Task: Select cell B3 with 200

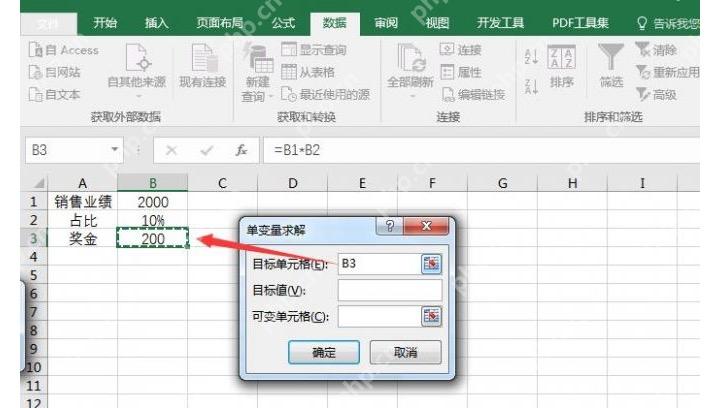Action: point(152,239)
